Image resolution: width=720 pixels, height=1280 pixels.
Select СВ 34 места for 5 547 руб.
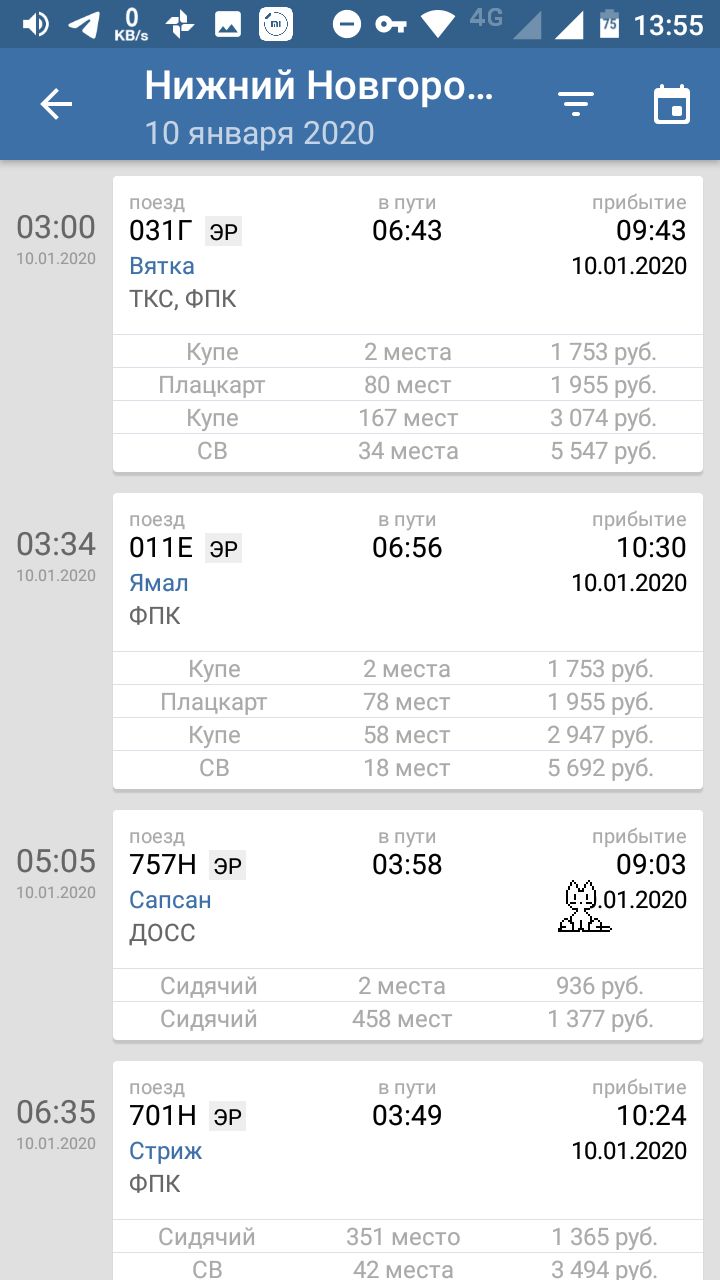click(408, 451)
